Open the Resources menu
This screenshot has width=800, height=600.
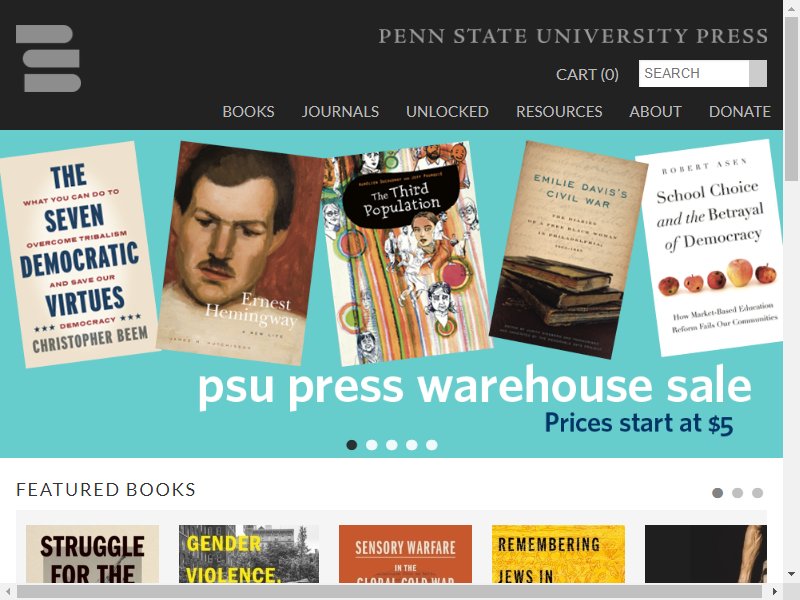click(x=559, y=111)
